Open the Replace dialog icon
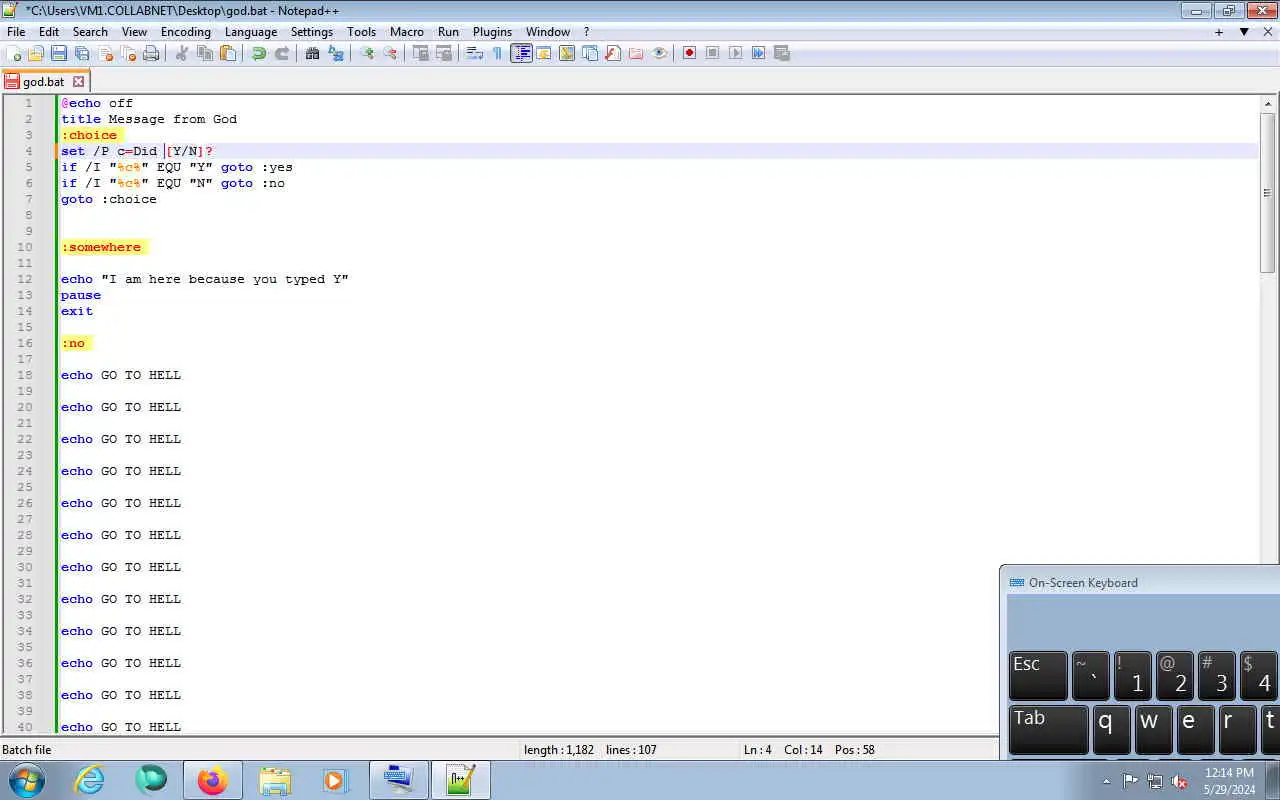This screenshot has width=1280, height=800. click(336, 53)
